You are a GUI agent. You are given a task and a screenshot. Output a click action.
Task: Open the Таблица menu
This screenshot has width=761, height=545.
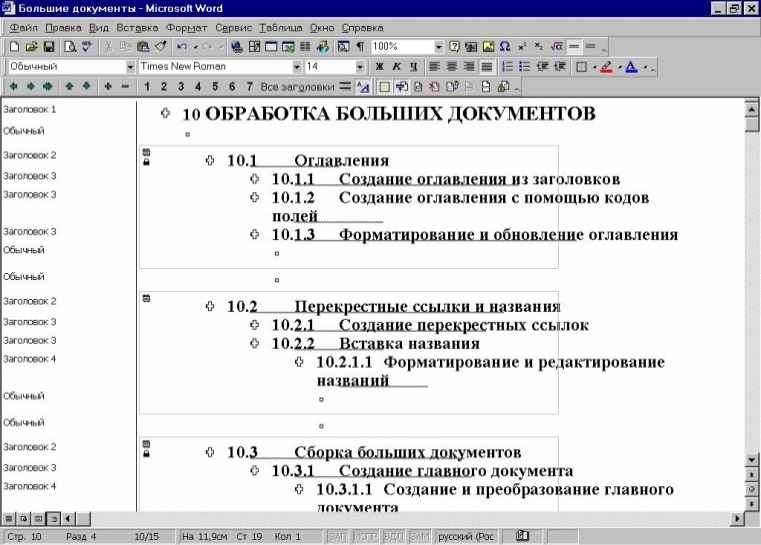tap(281, 28)
